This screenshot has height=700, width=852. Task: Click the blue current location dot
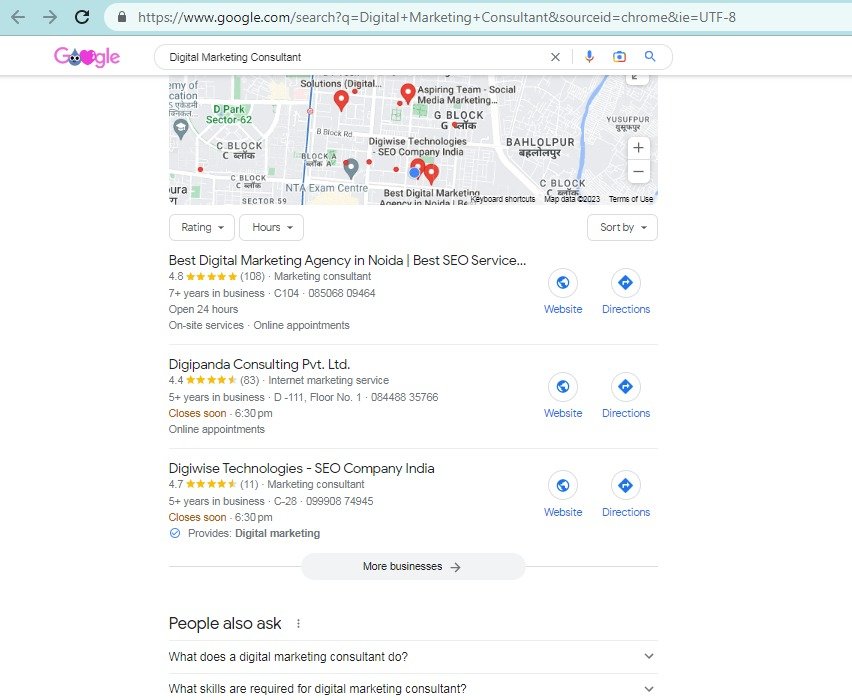(x=415, y=172)
